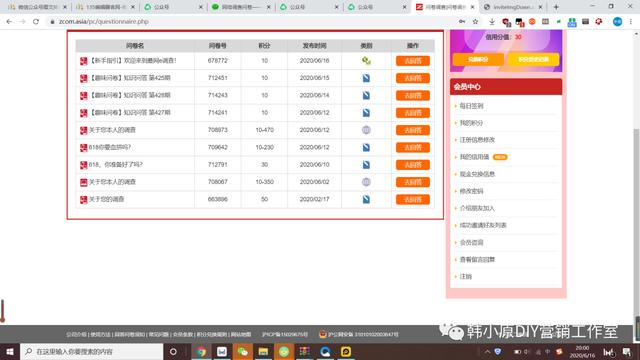Viewport: 640px width, 360px height.
Task: Click the orange 兑换积分 button
Action: (478, 60)
